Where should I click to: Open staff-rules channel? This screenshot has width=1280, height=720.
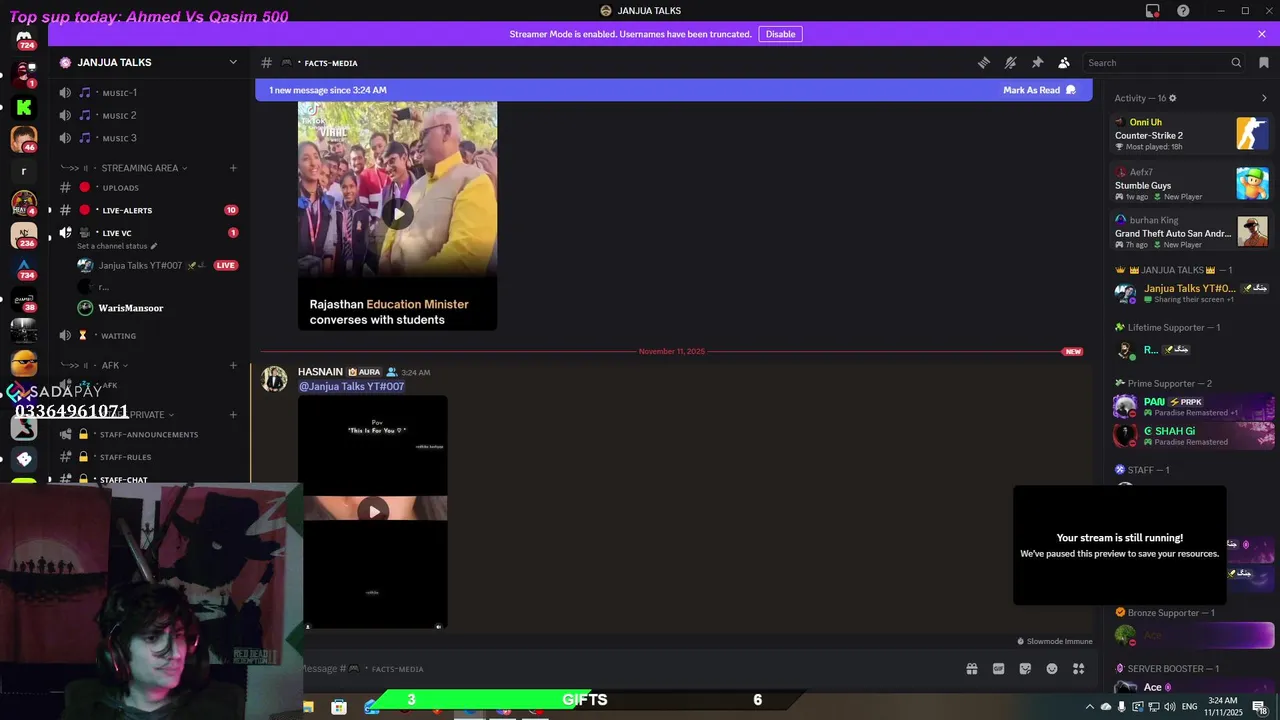point(150,457)
